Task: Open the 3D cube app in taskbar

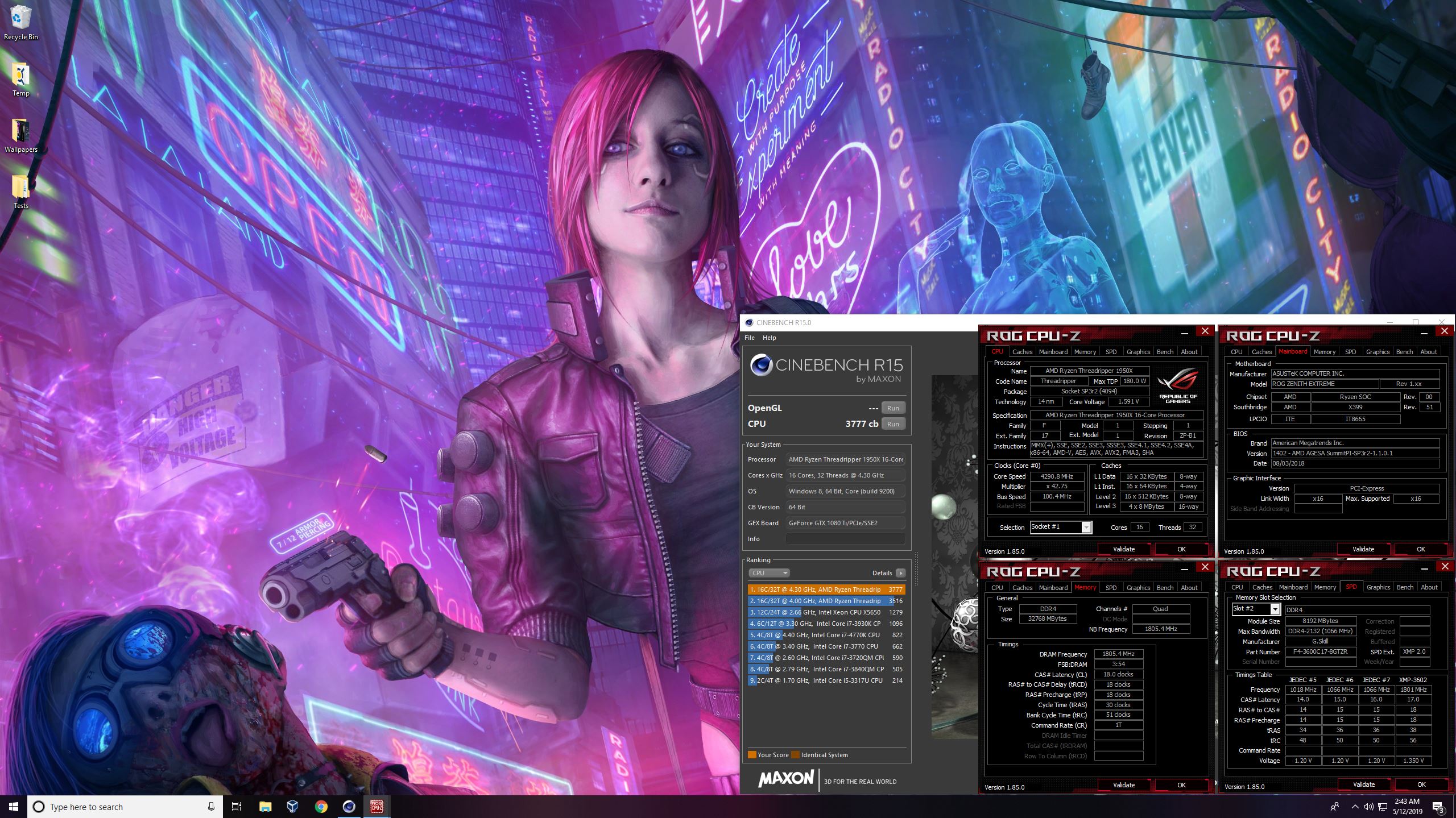Action: 293,807
